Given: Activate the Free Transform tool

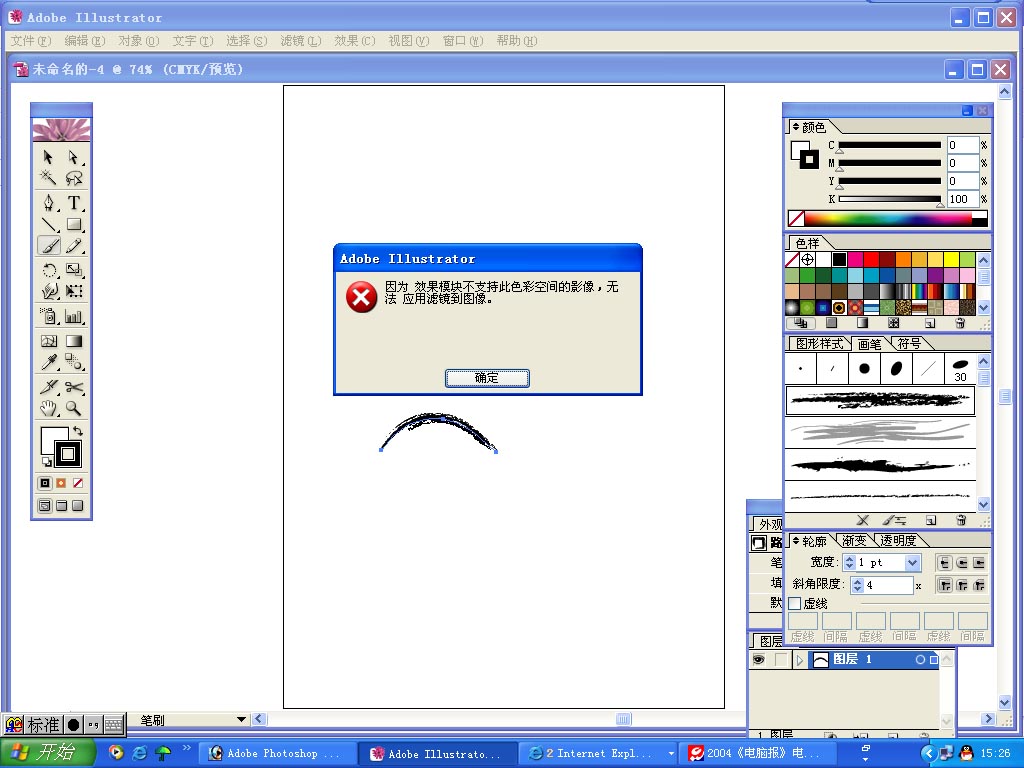Looking at the screenshot, I should click(73, 291).
